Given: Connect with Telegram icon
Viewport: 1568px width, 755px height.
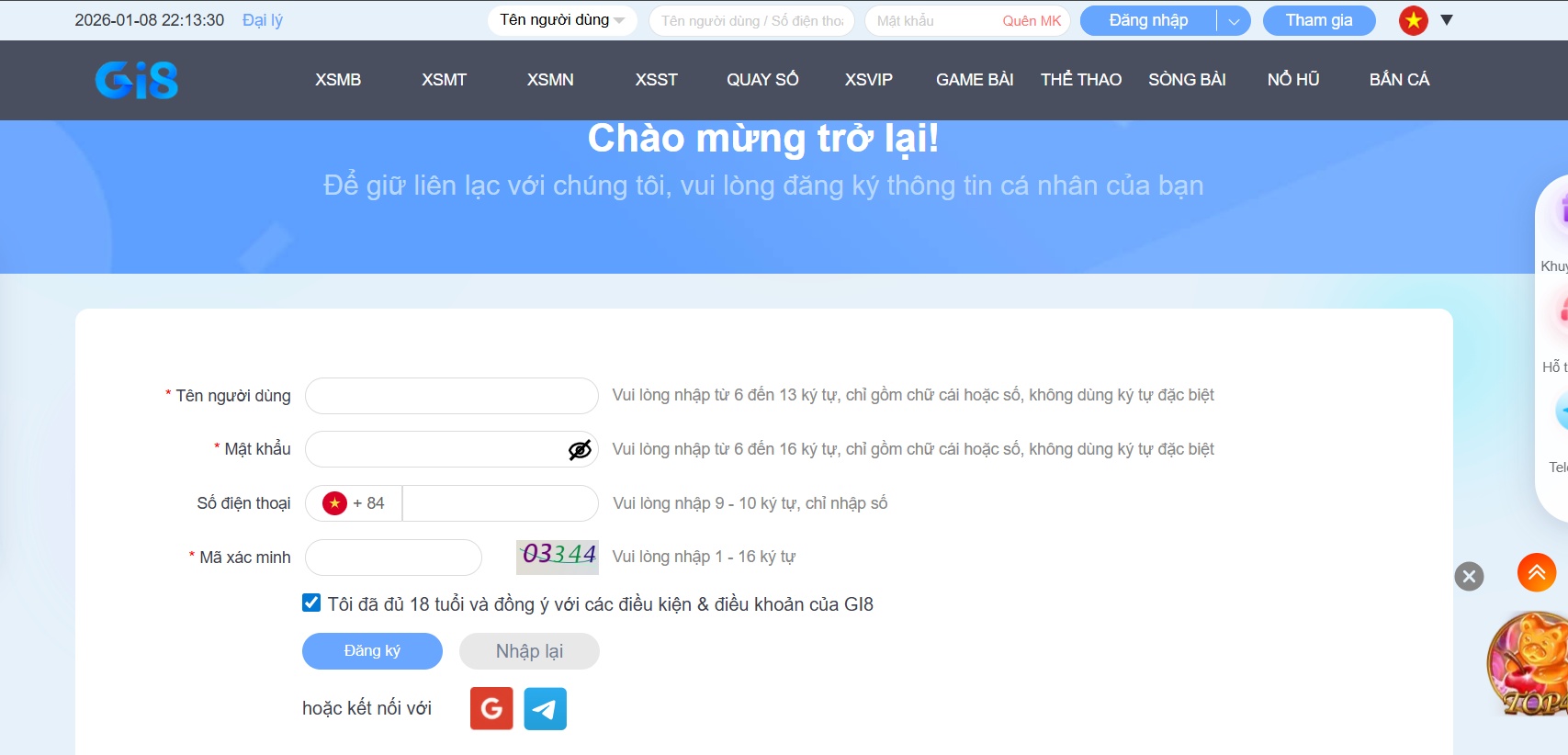Looking at the screenshot, I should tap(546, 709).
